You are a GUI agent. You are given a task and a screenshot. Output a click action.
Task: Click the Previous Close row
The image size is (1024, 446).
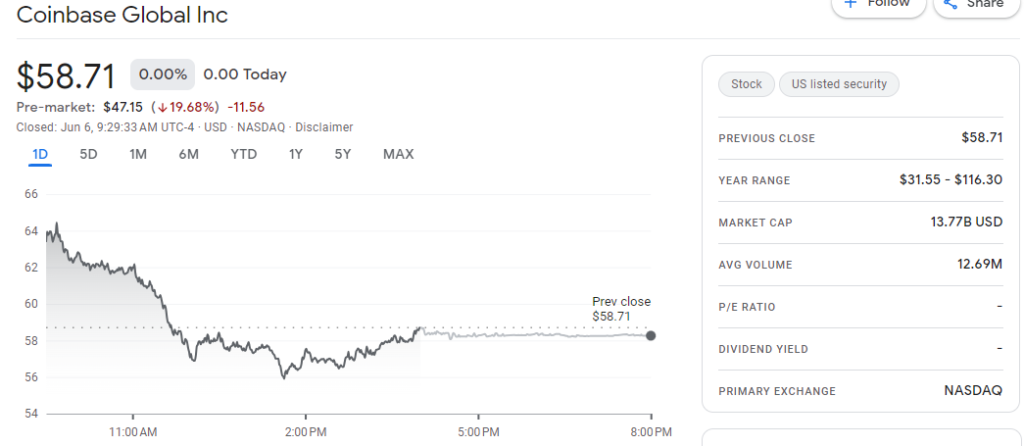[860, 138]
